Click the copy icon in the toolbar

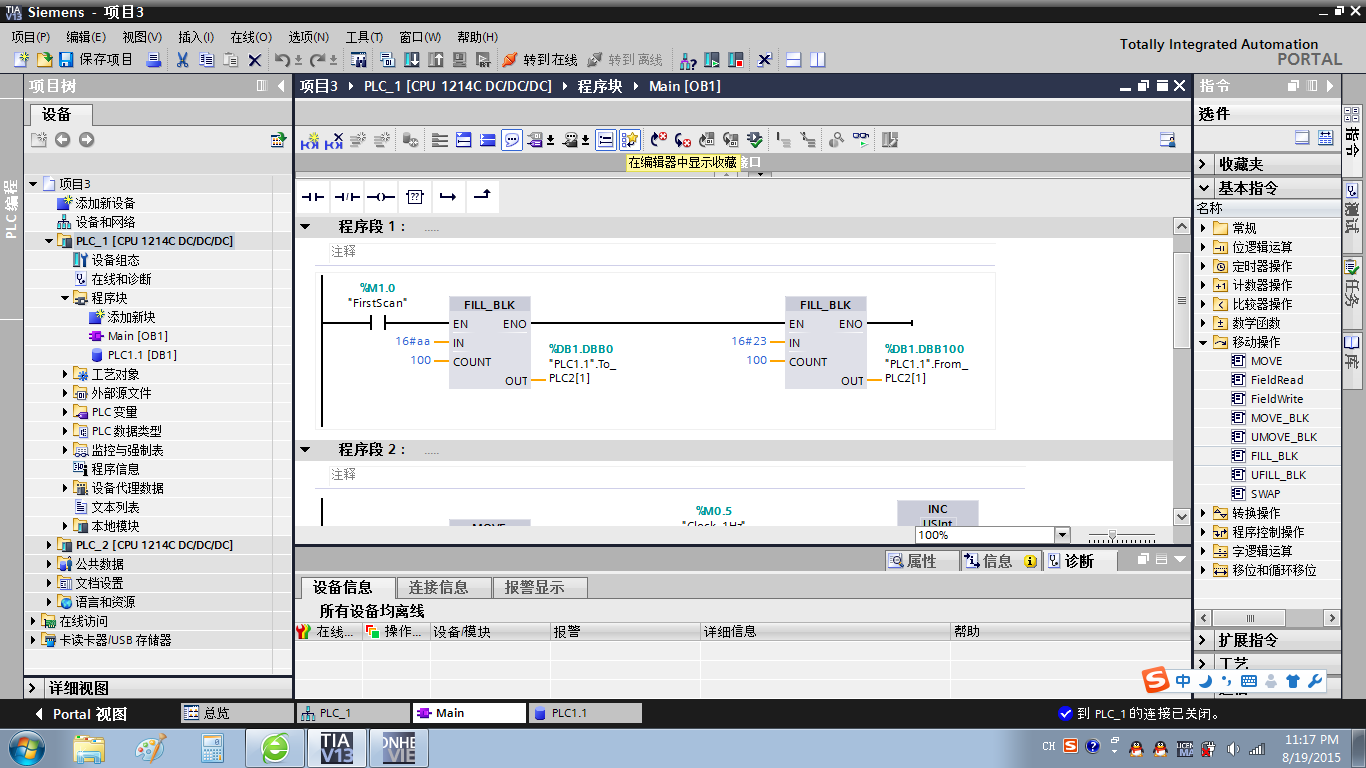(207, 60)
